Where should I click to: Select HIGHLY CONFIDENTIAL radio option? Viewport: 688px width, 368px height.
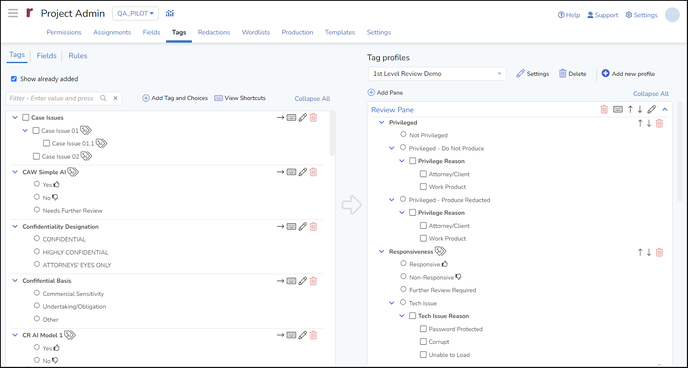(x=37, y=251)
